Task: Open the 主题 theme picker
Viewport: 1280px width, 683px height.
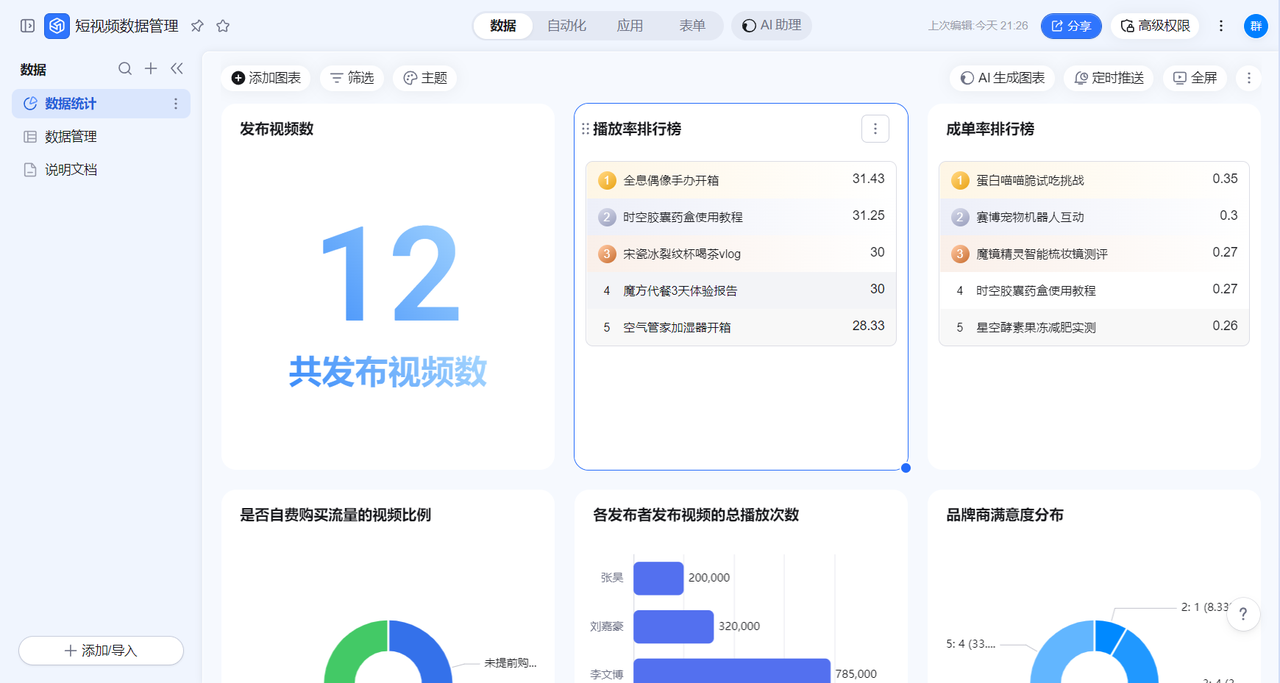Action: [x=425, y=78]
